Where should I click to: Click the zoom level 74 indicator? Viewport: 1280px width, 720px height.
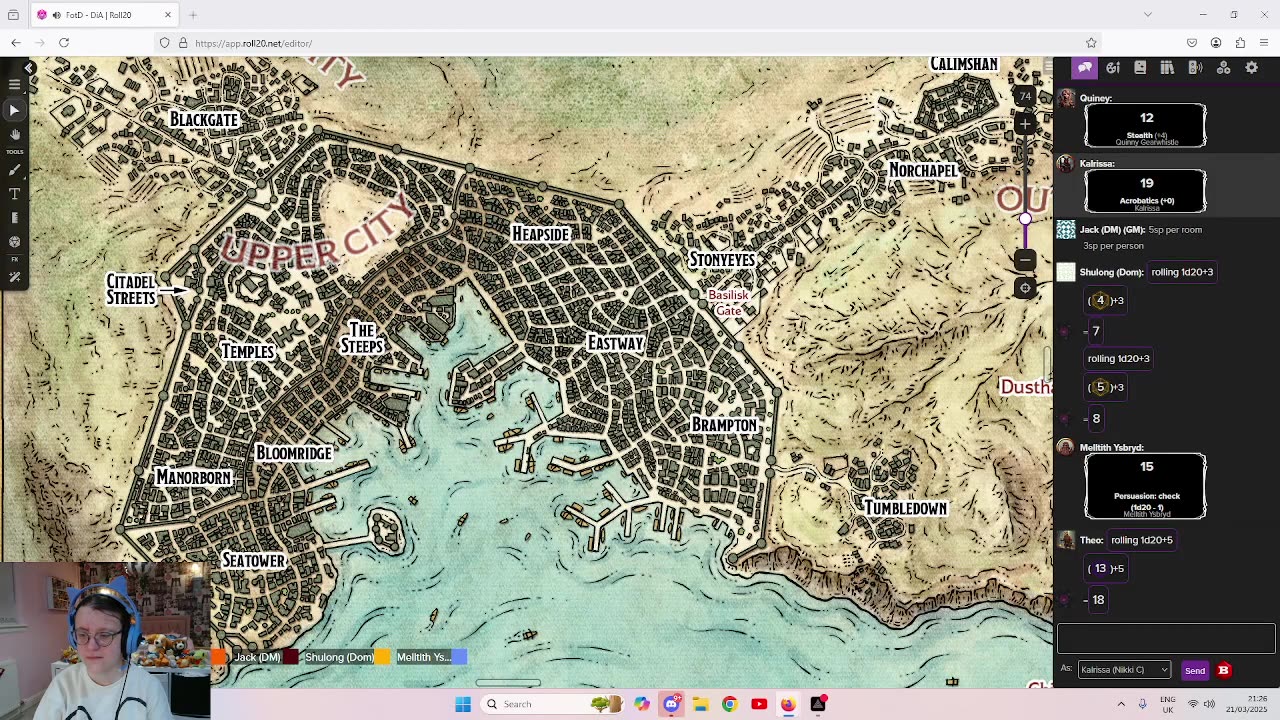pyautogui.click(x=1025, y=96)
